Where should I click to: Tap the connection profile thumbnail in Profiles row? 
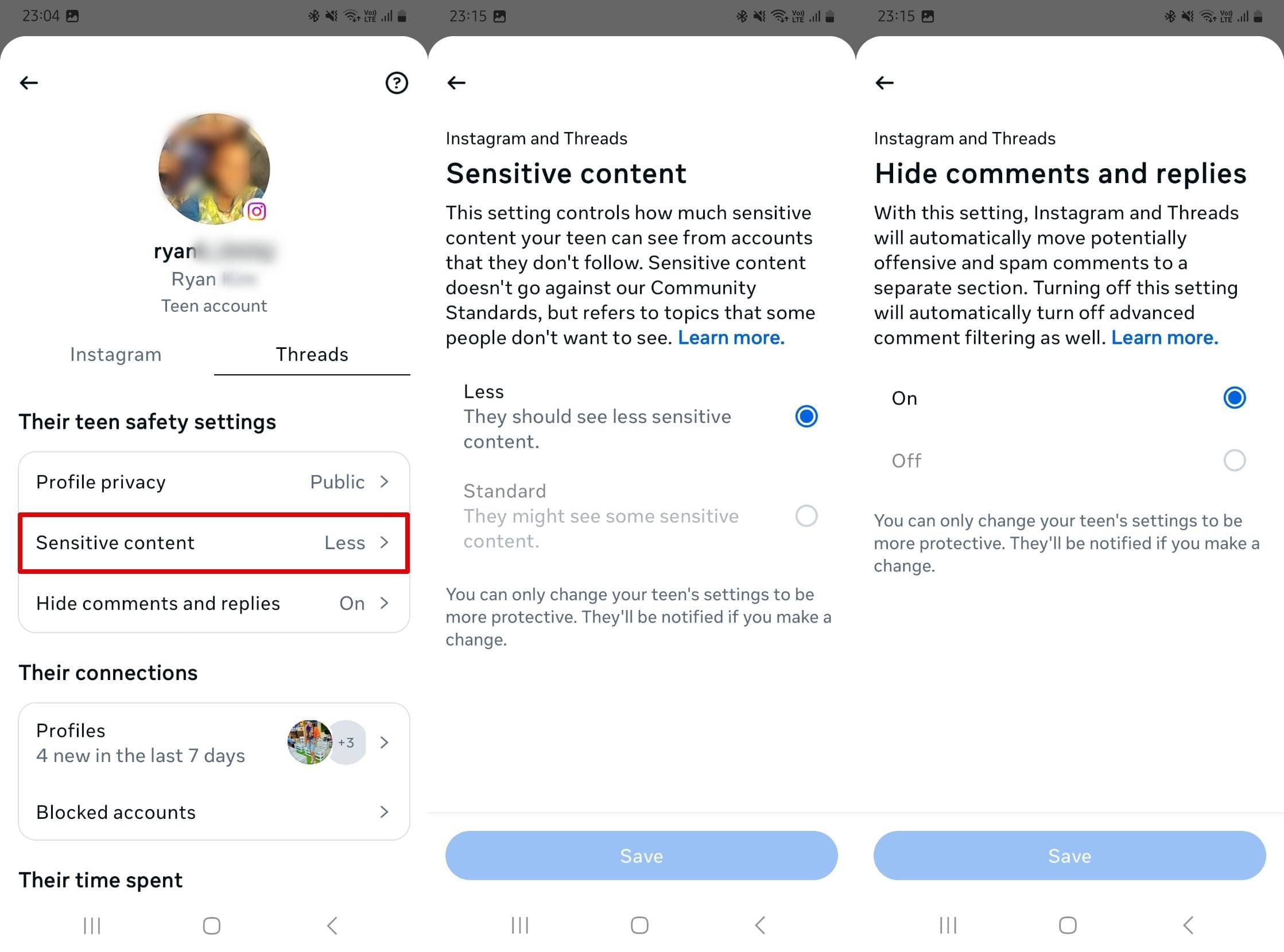(x=309, y=743)
